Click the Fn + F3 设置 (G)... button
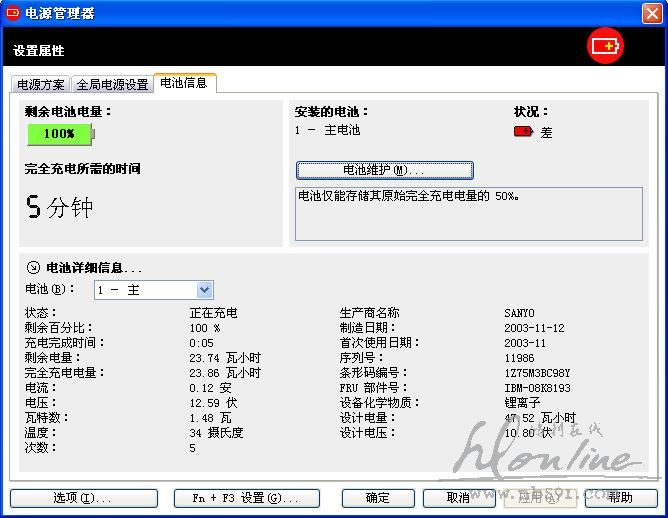 pos(247,498)
